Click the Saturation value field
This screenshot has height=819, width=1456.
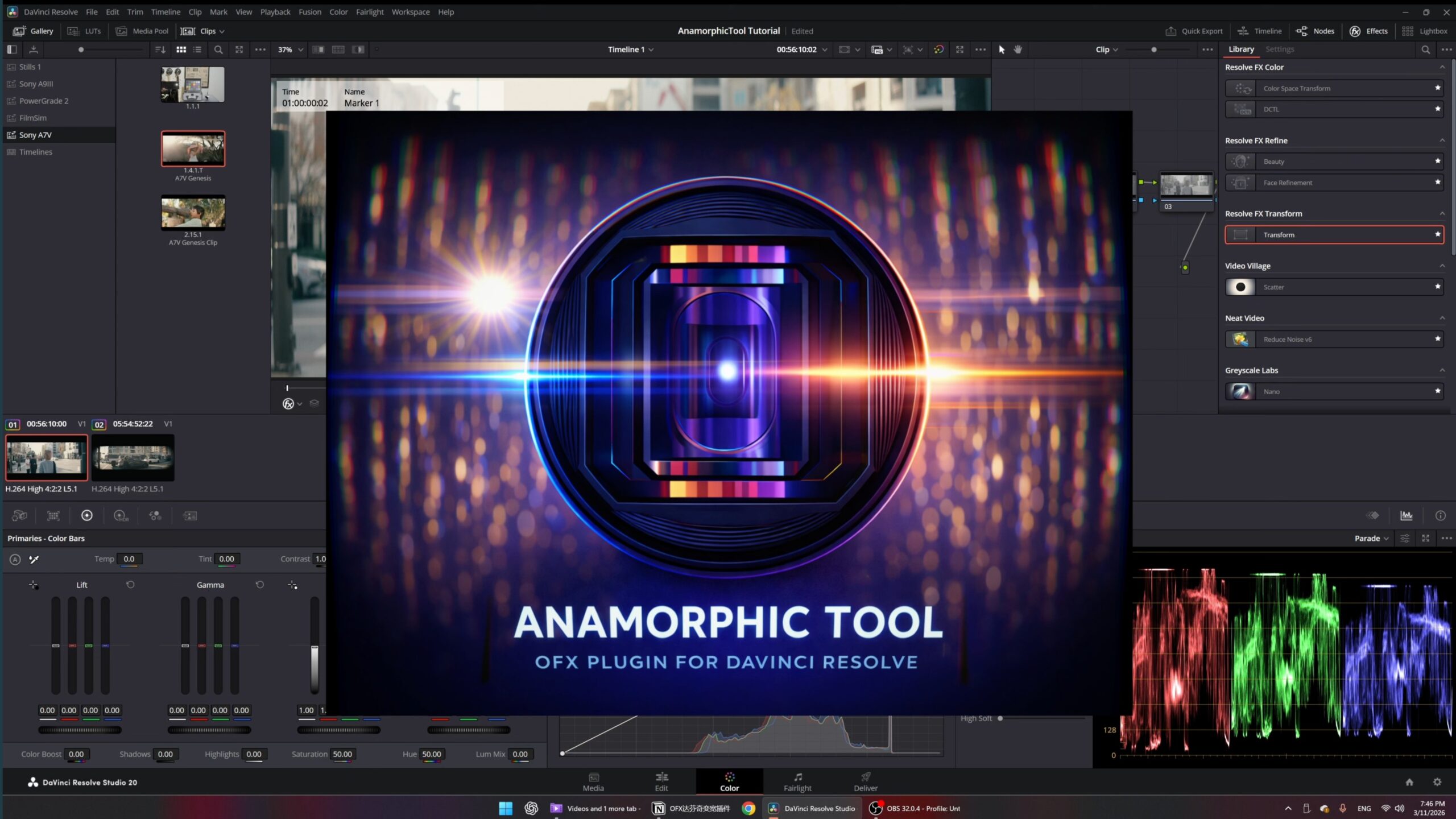click(342, 754)
